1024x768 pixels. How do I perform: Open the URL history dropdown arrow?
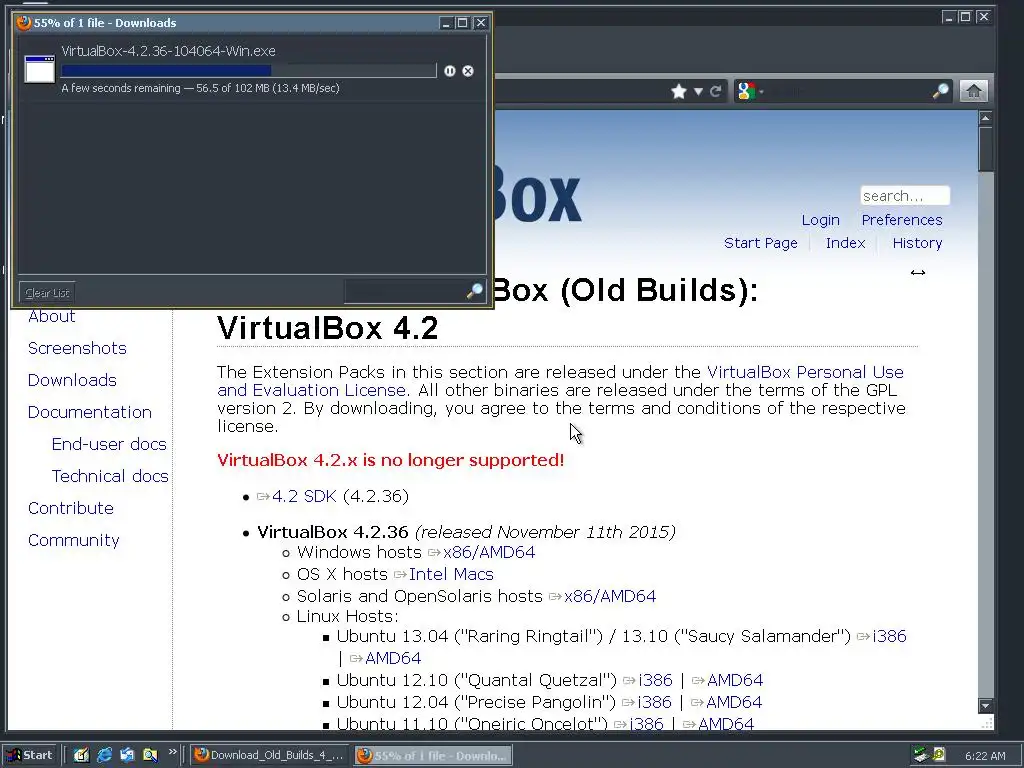click(698, 91)
